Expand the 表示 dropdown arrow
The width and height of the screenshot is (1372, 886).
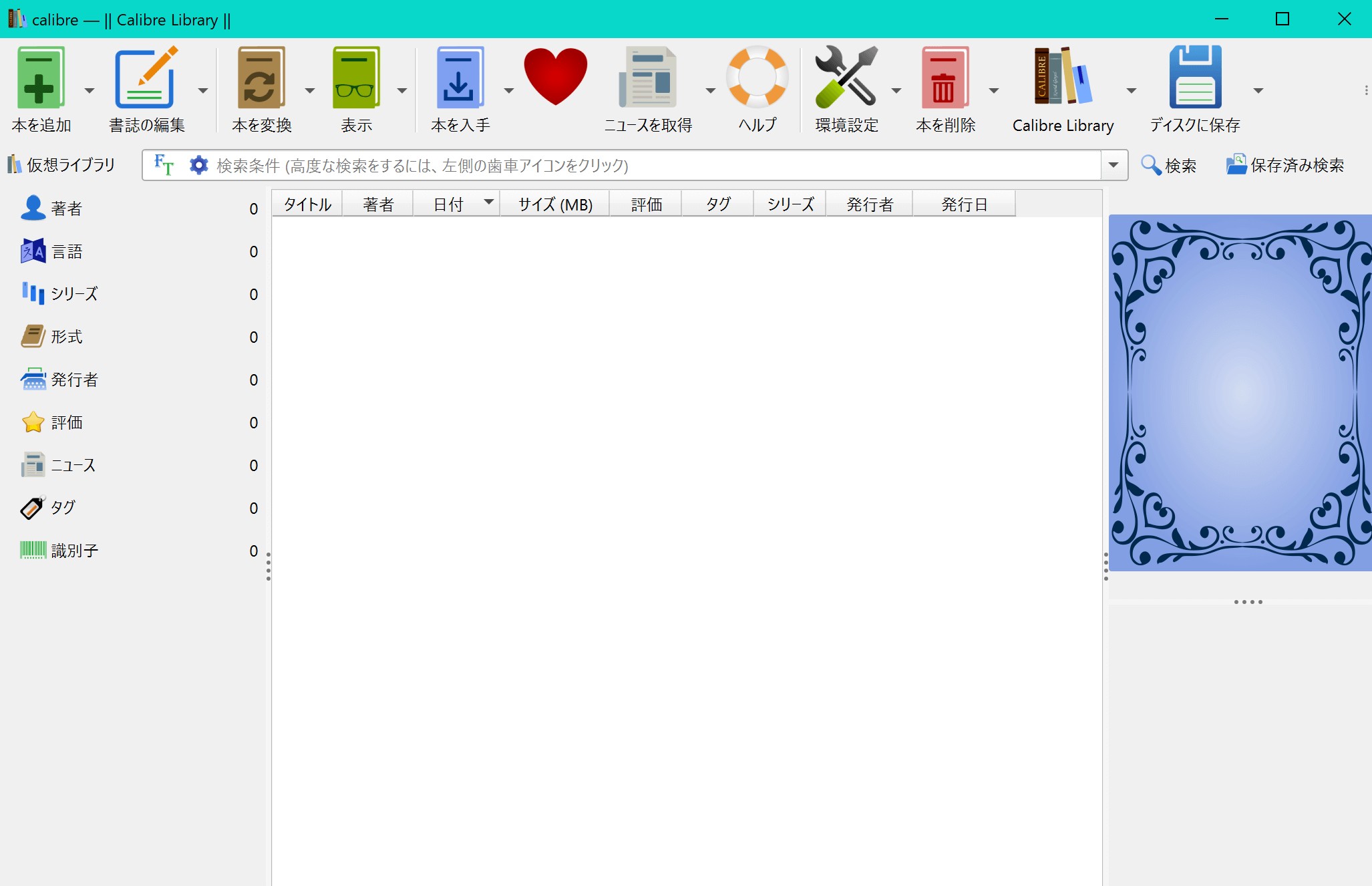pyautogui.click(x=401, y=90)
